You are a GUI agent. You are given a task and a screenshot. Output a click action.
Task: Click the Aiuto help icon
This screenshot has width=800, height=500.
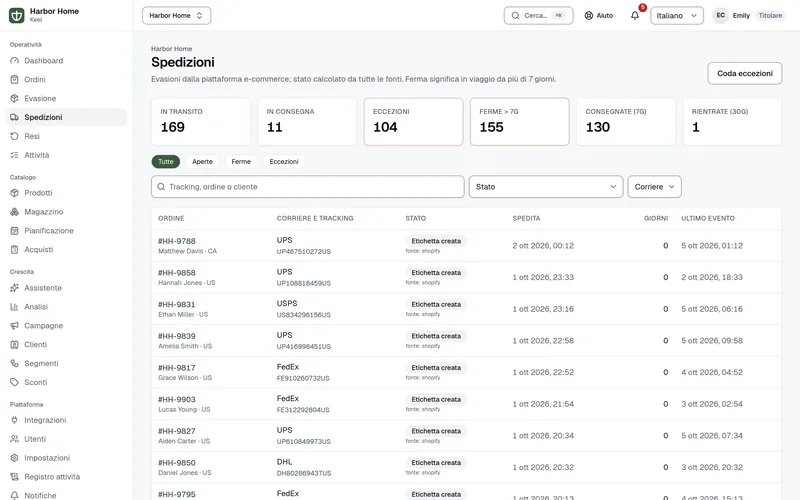(x=589, y=15)
